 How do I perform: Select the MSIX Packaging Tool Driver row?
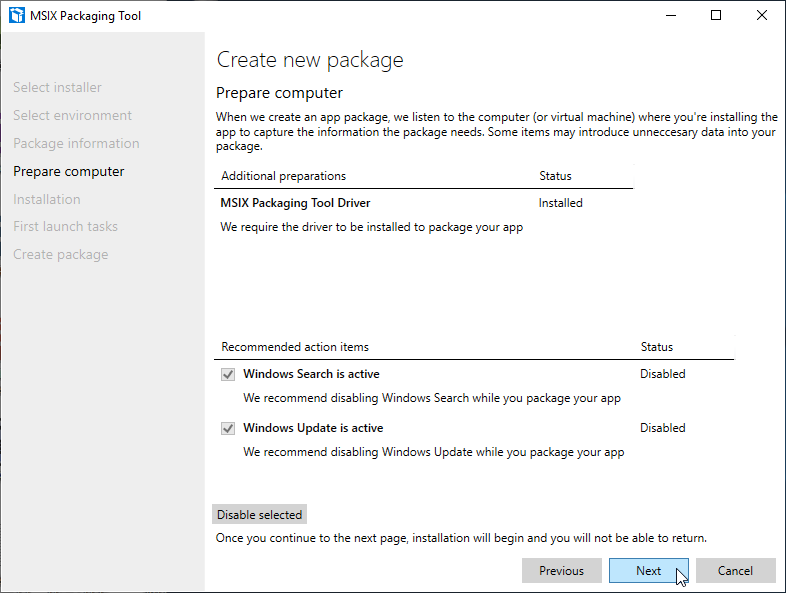tap(295, 203)
